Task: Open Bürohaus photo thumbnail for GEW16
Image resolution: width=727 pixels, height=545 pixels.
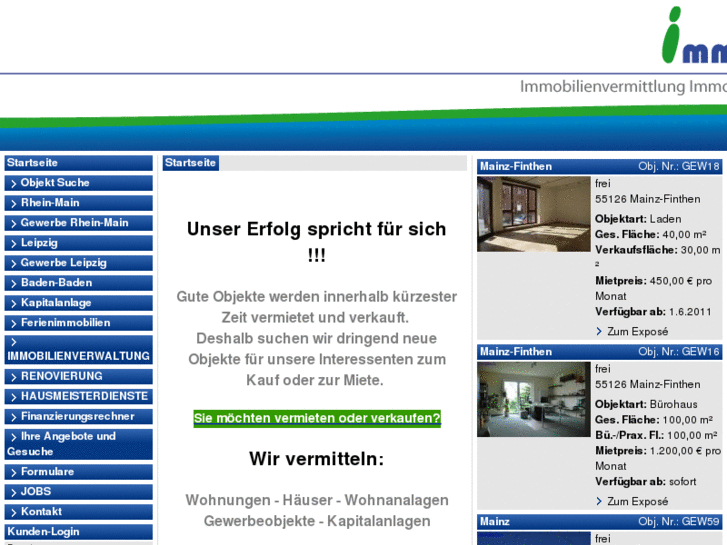Action: click(534, 399)
